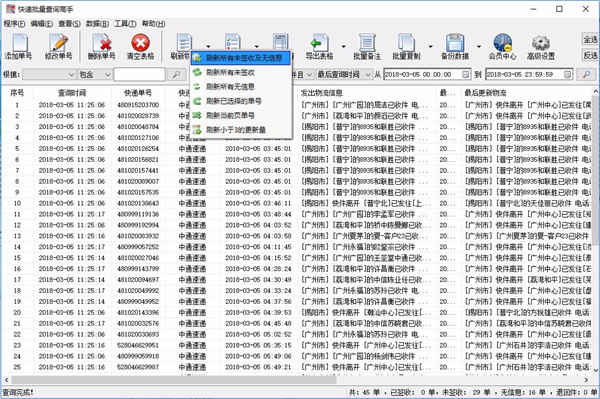600x399 pixels.
Task: Open the 工具 menu
Action: coord(125,24)
